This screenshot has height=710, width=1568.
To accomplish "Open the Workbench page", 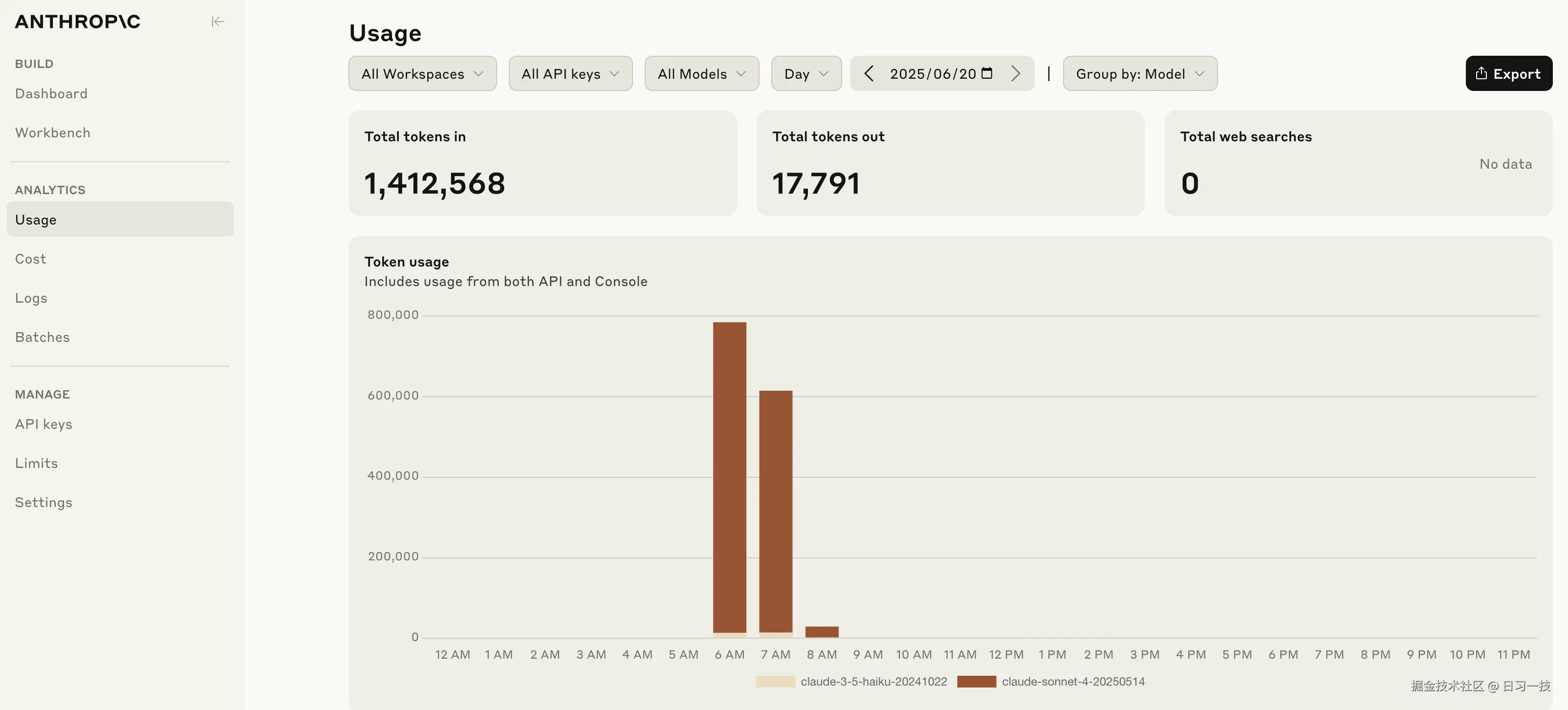I will tap(52, 133).
